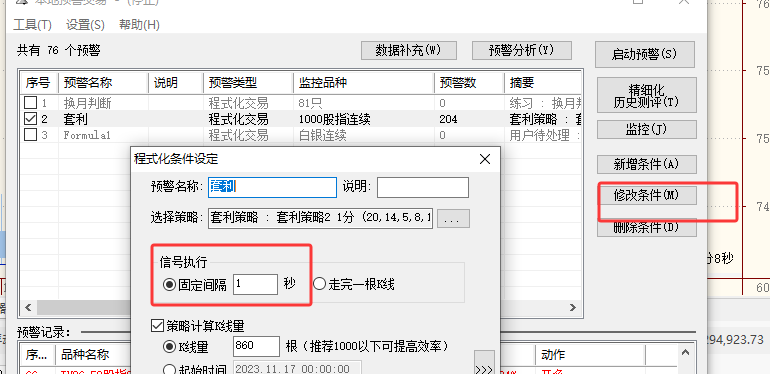Click the 品种名称 column header in records

click(92, 354)
